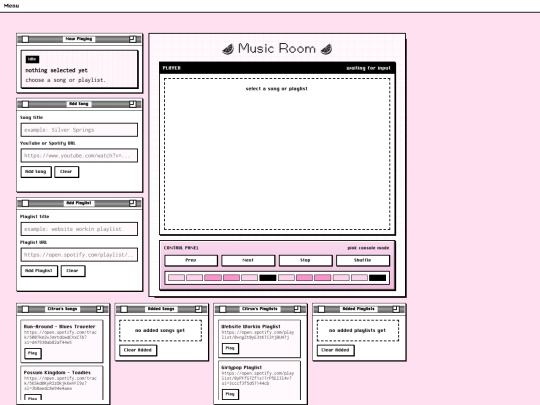
Task: Click the close box of Now Playing window
Action: [25, 39]
